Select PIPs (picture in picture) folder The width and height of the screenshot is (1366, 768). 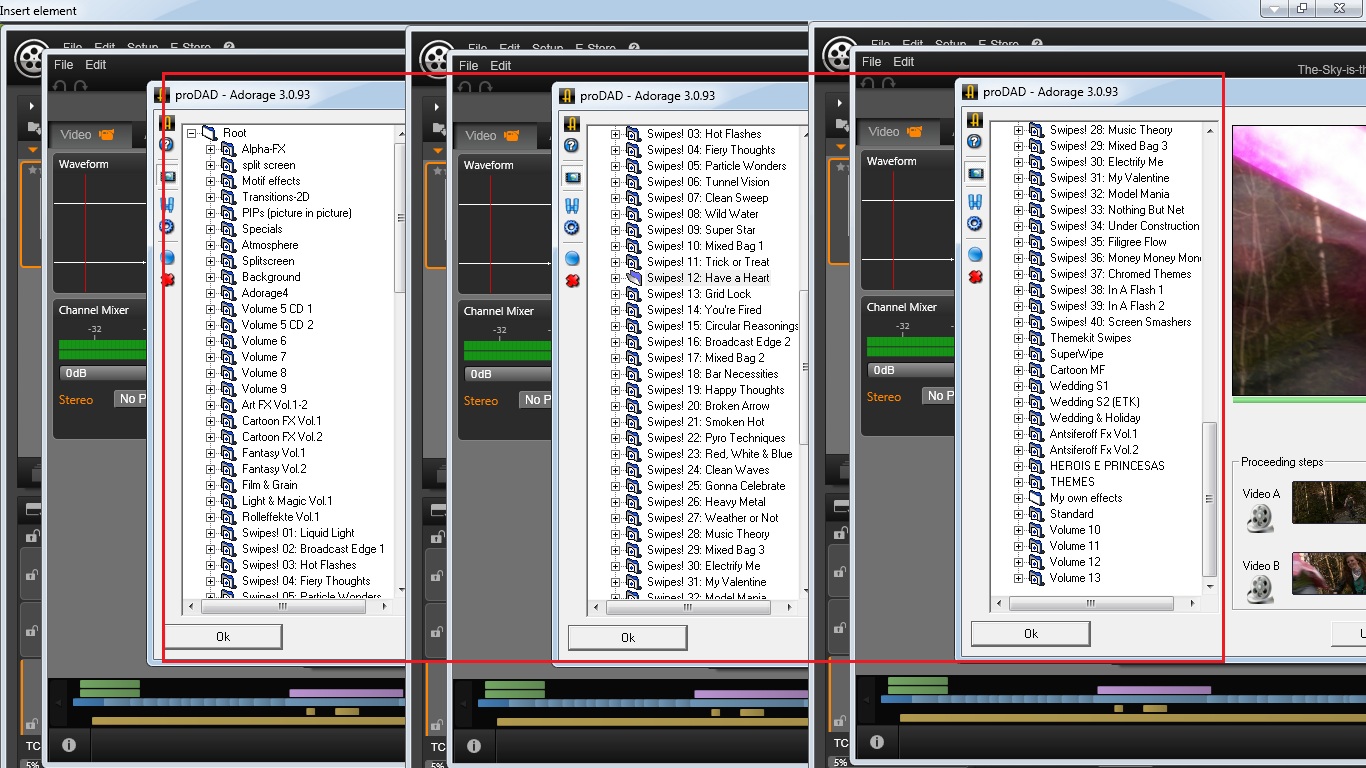tap(297, 213)
